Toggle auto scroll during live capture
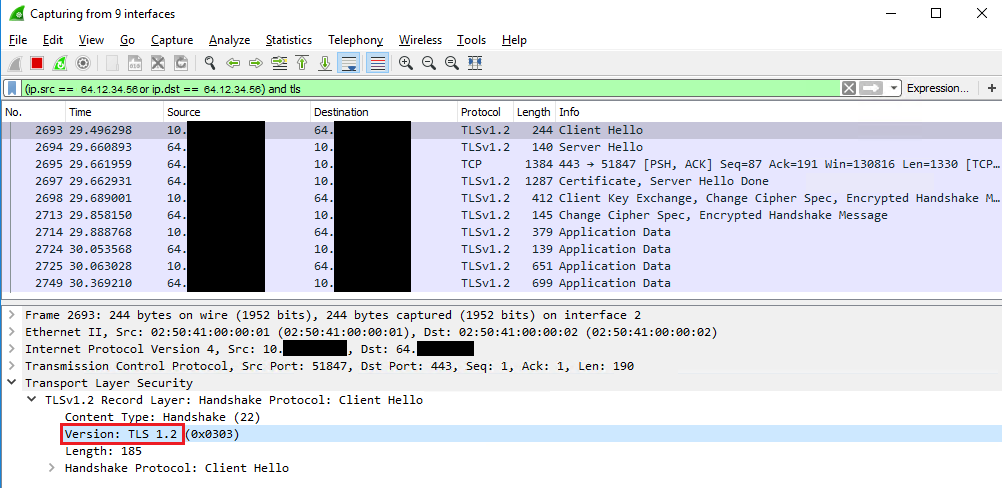 click(x=349, y=63)
